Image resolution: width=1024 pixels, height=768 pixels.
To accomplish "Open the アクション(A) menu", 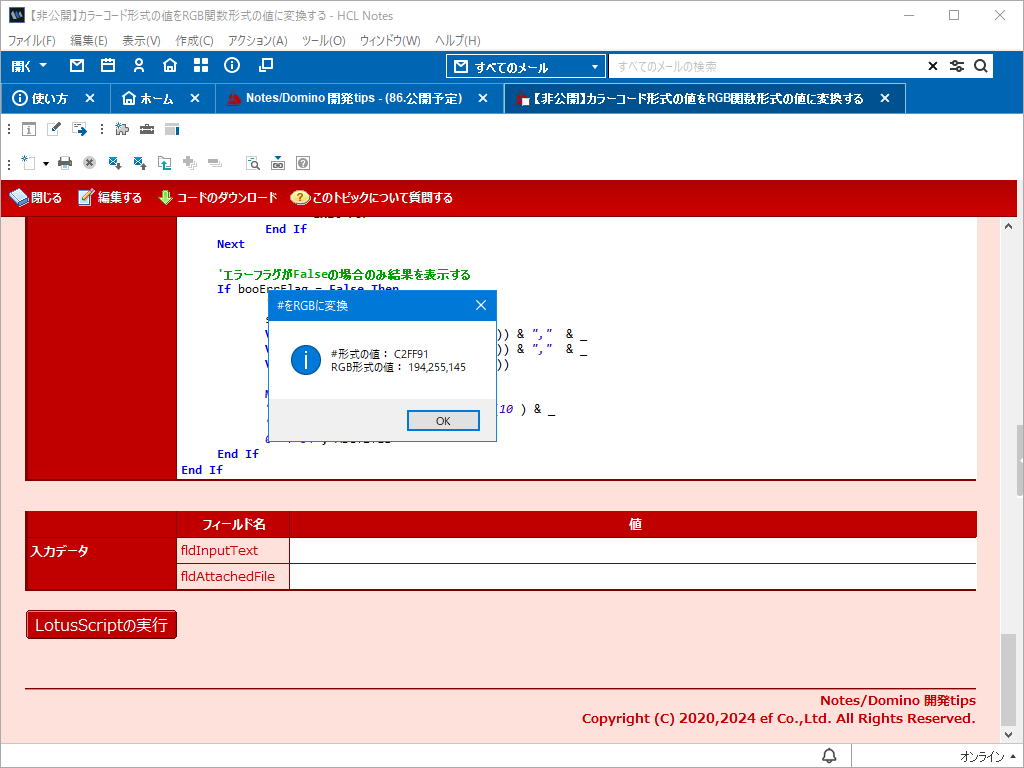I will [257, 40].
